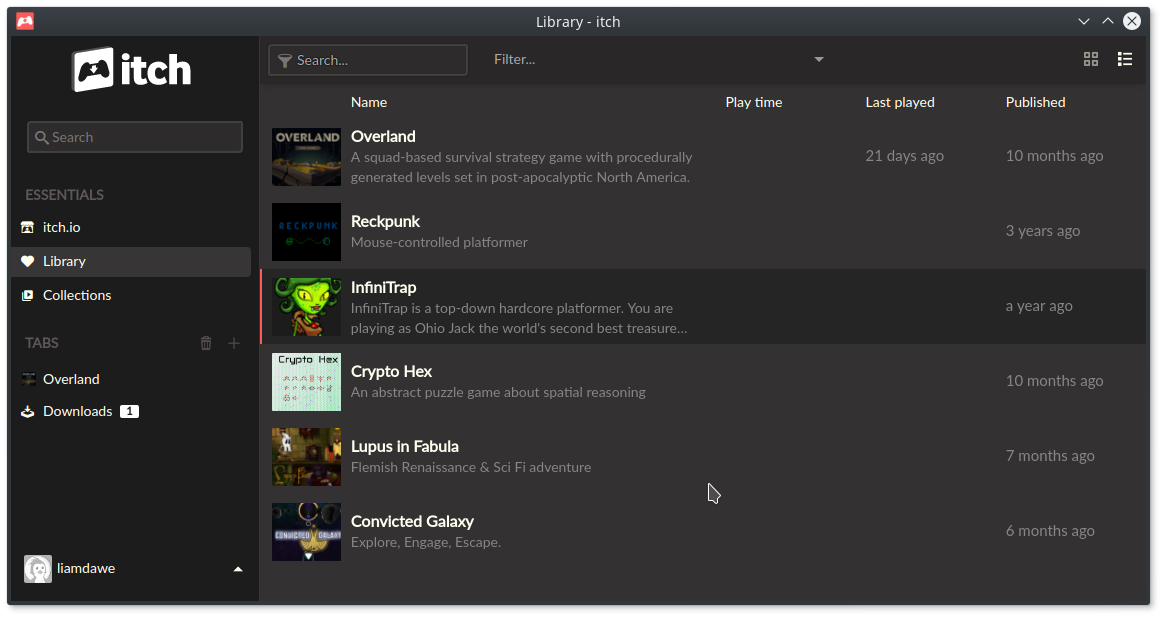Click the Crypto Hex game title
The image size is (1163, 618).
pyautogui.click(x=391, y=372)
